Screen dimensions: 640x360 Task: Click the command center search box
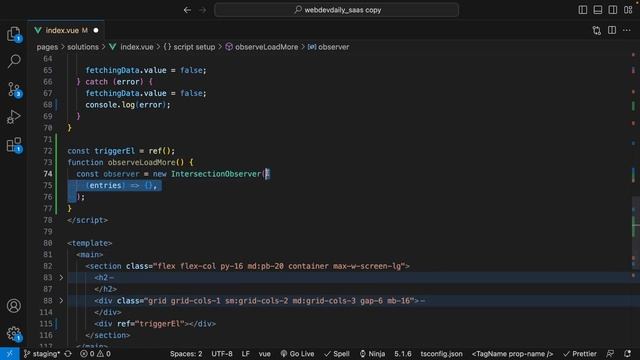[337, 10]
